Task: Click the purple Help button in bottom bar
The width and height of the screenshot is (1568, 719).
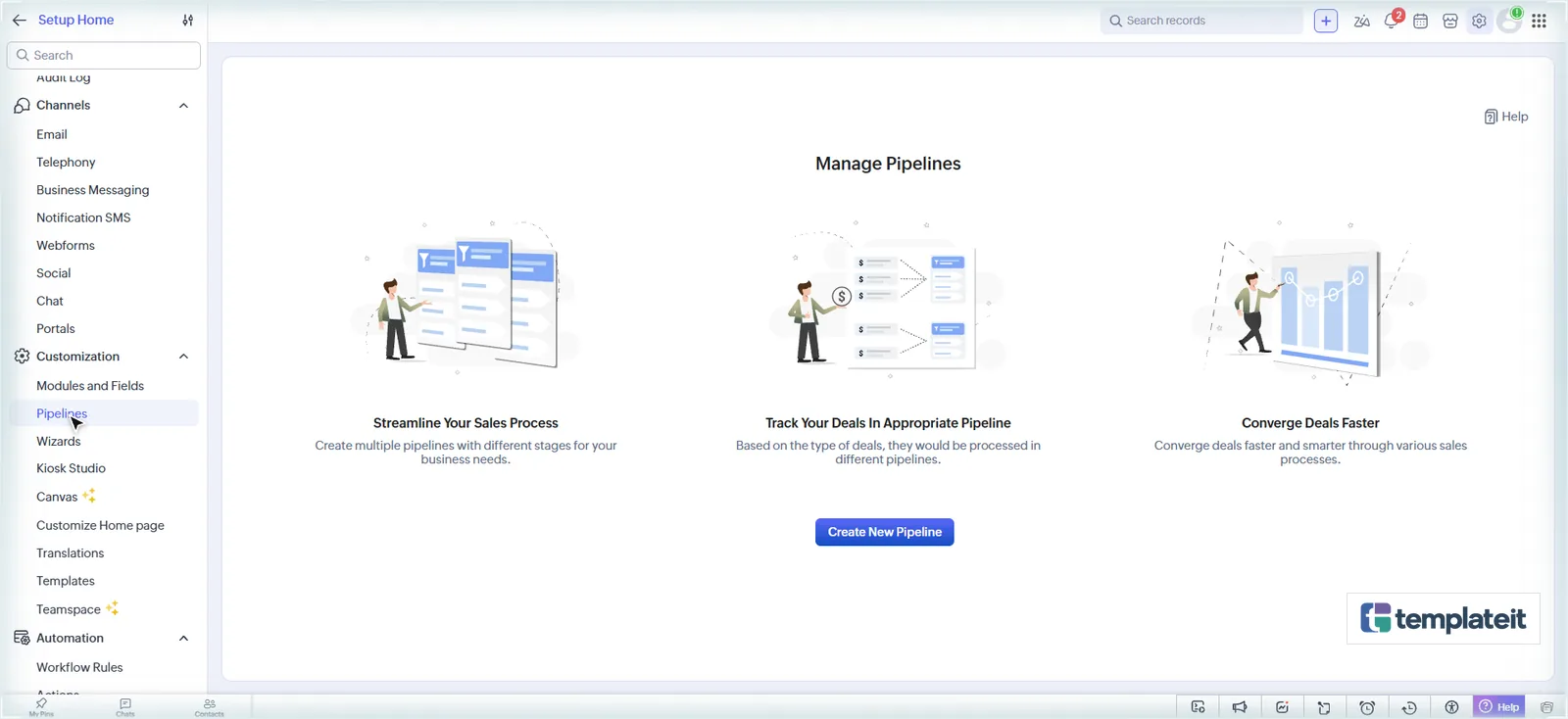Action: (1499, 706)
